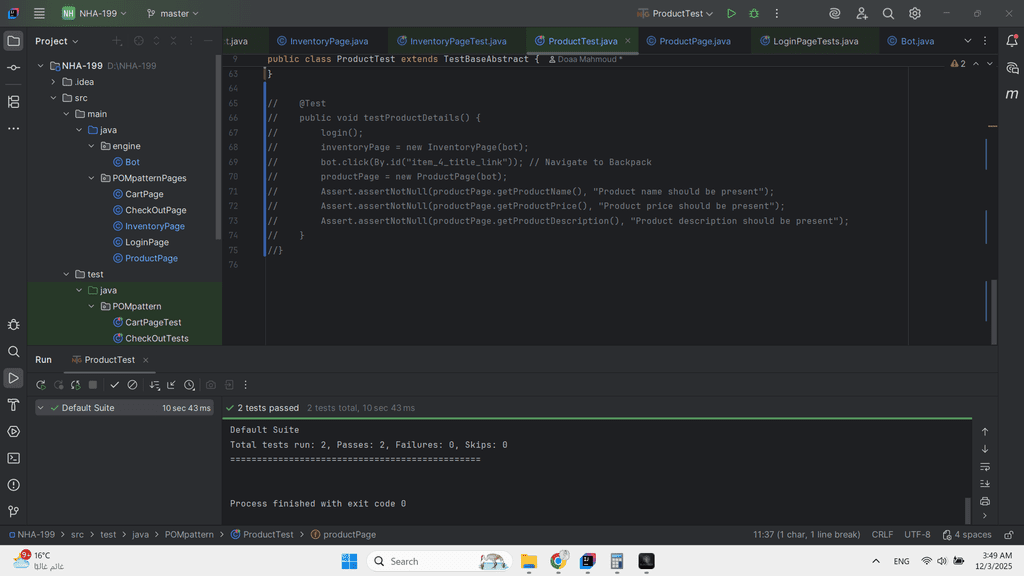This screenshot has height=576, width=1024.
Task: Click the Search Everywhere magnifier icon
Action: 888,14
